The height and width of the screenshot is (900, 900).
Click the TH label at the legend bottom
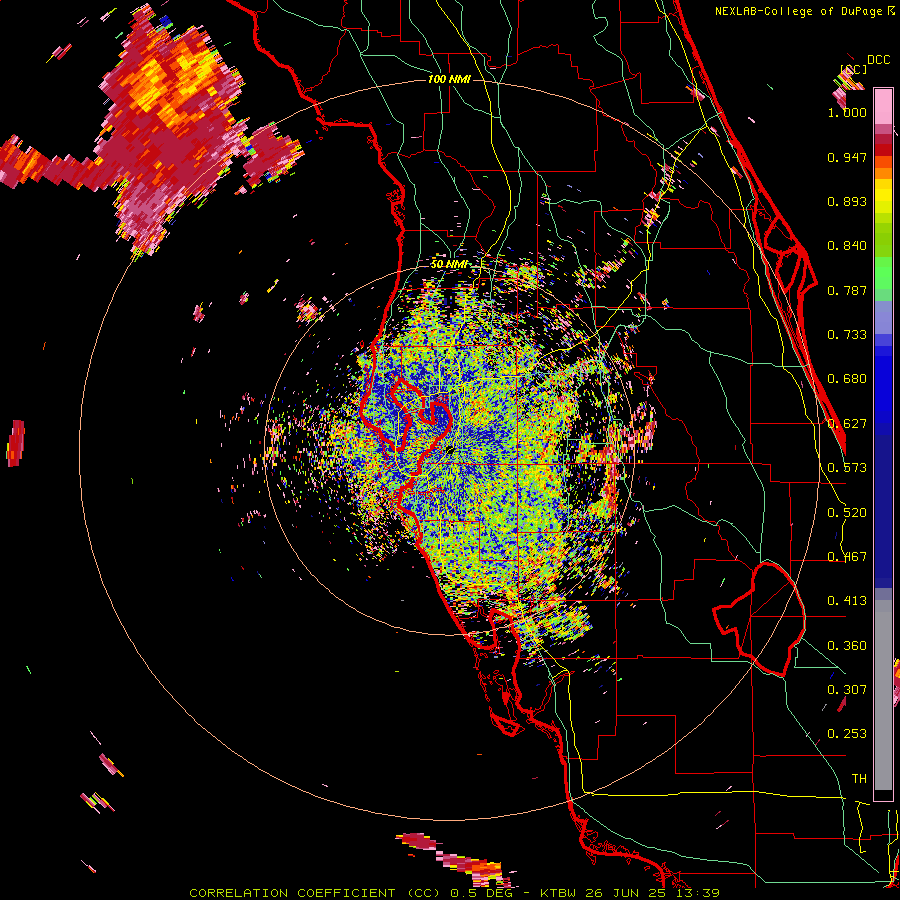coord(859,779)
